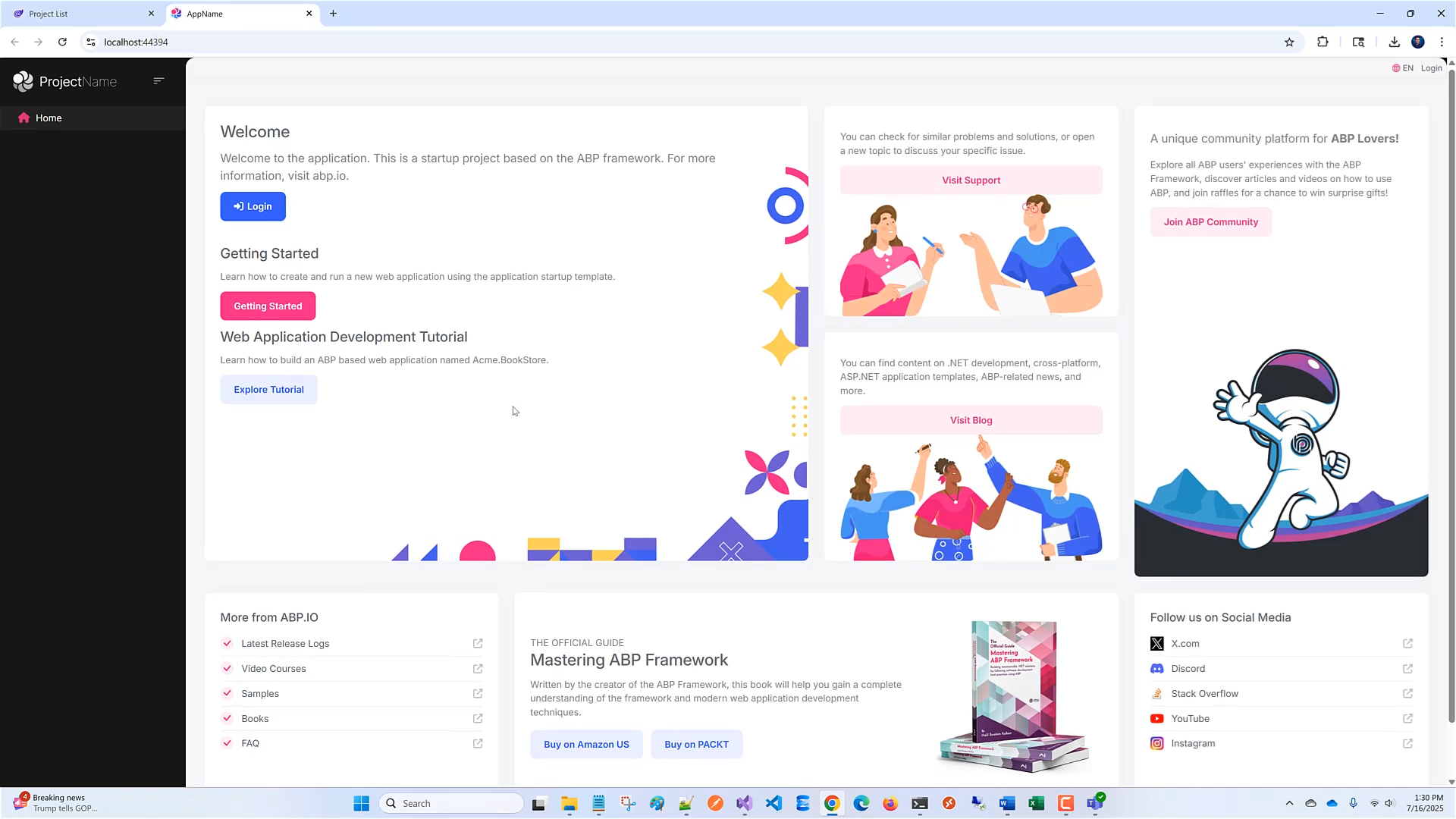Image resolution: width=1456 pixels, height=819 pixels.
Task: Open the EN language dropdown
Action: (x=1403, y=68)
